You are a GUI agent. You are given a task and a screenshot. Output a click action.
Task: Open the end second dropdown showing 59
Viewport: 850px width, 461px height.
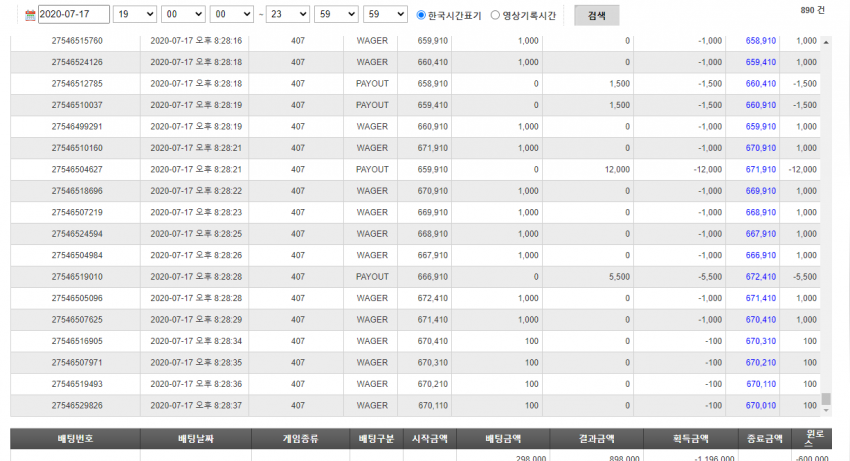(x=385, y=14)
